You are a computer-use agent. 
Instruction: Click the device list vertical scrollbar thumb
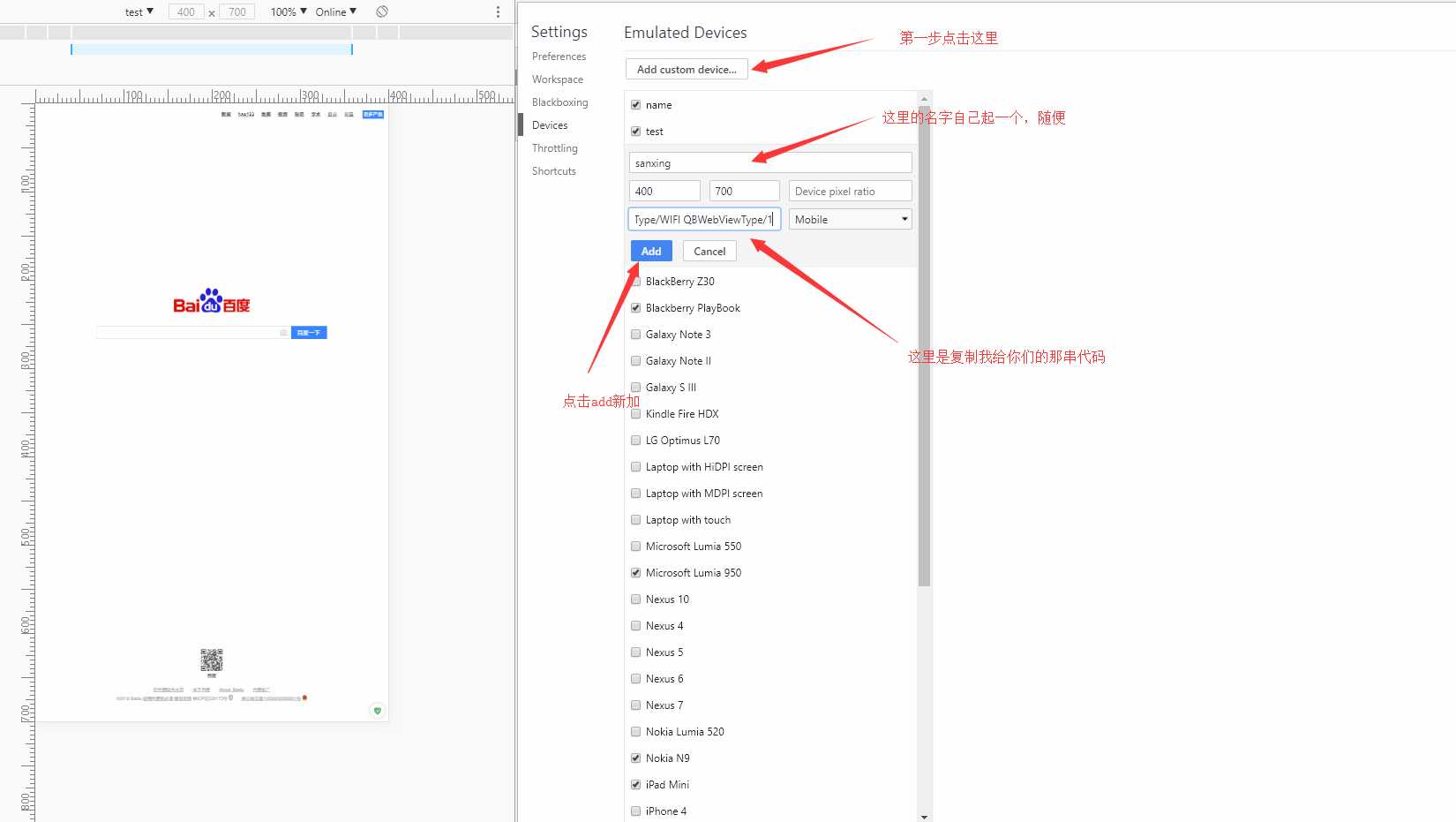click(x=924, y=346)
